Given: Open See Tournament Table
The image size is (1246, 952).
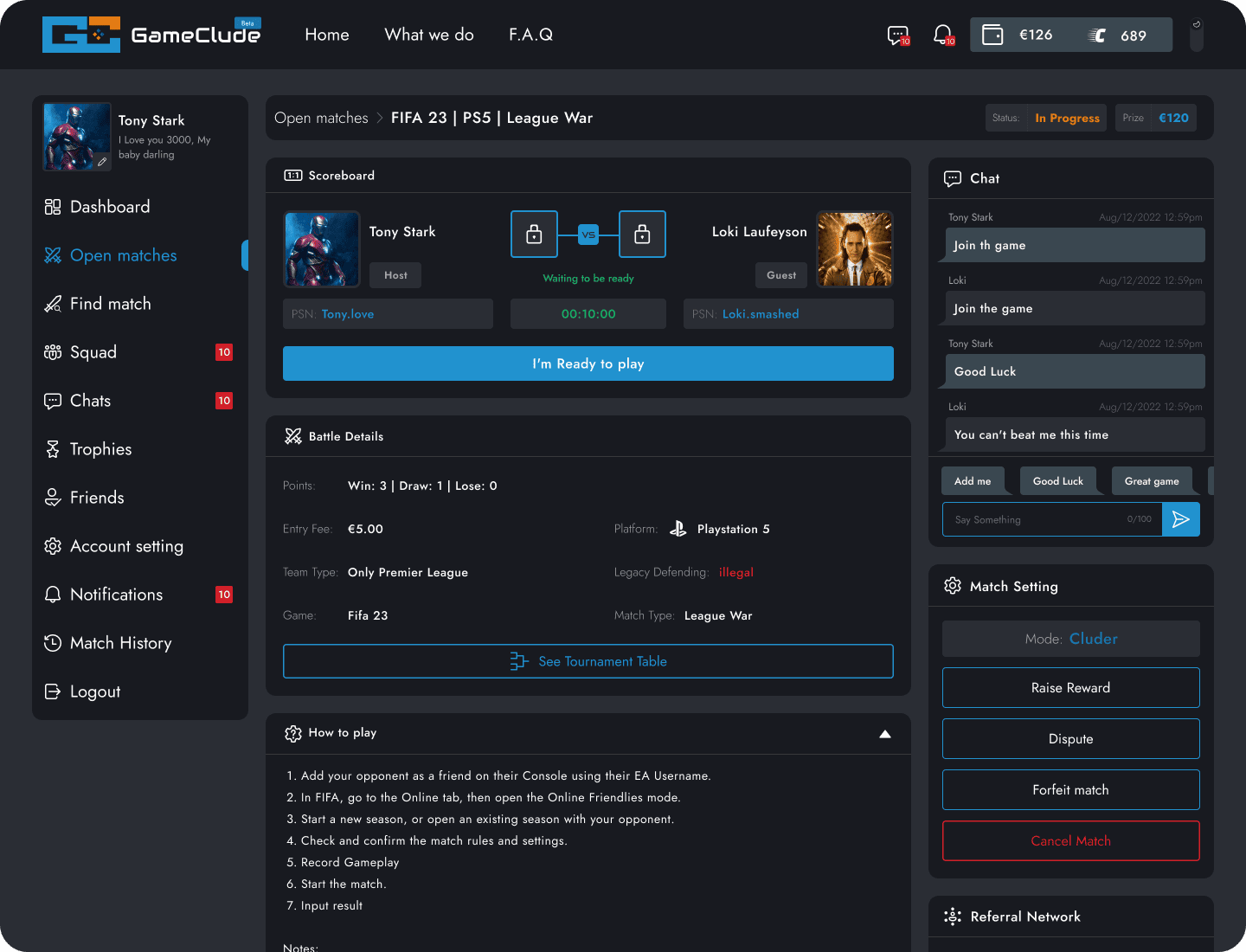Looking at the screenshot, I should (x=588, y=661).
